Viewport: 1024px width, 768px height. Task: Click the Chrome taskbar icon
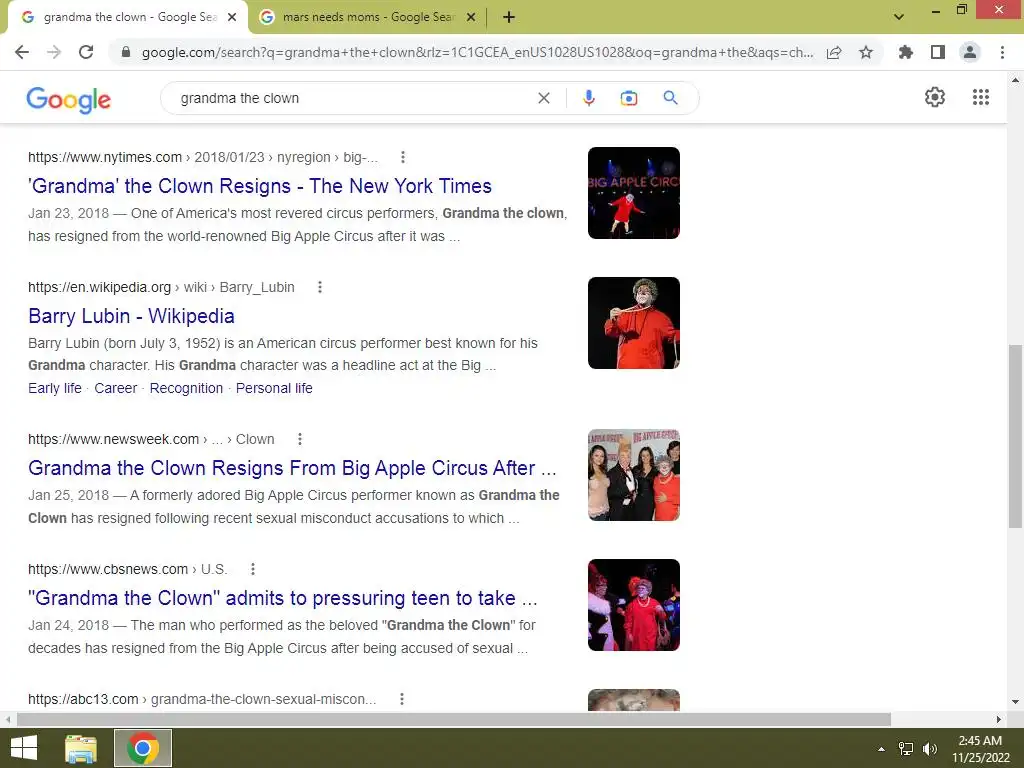coord(143,748)
